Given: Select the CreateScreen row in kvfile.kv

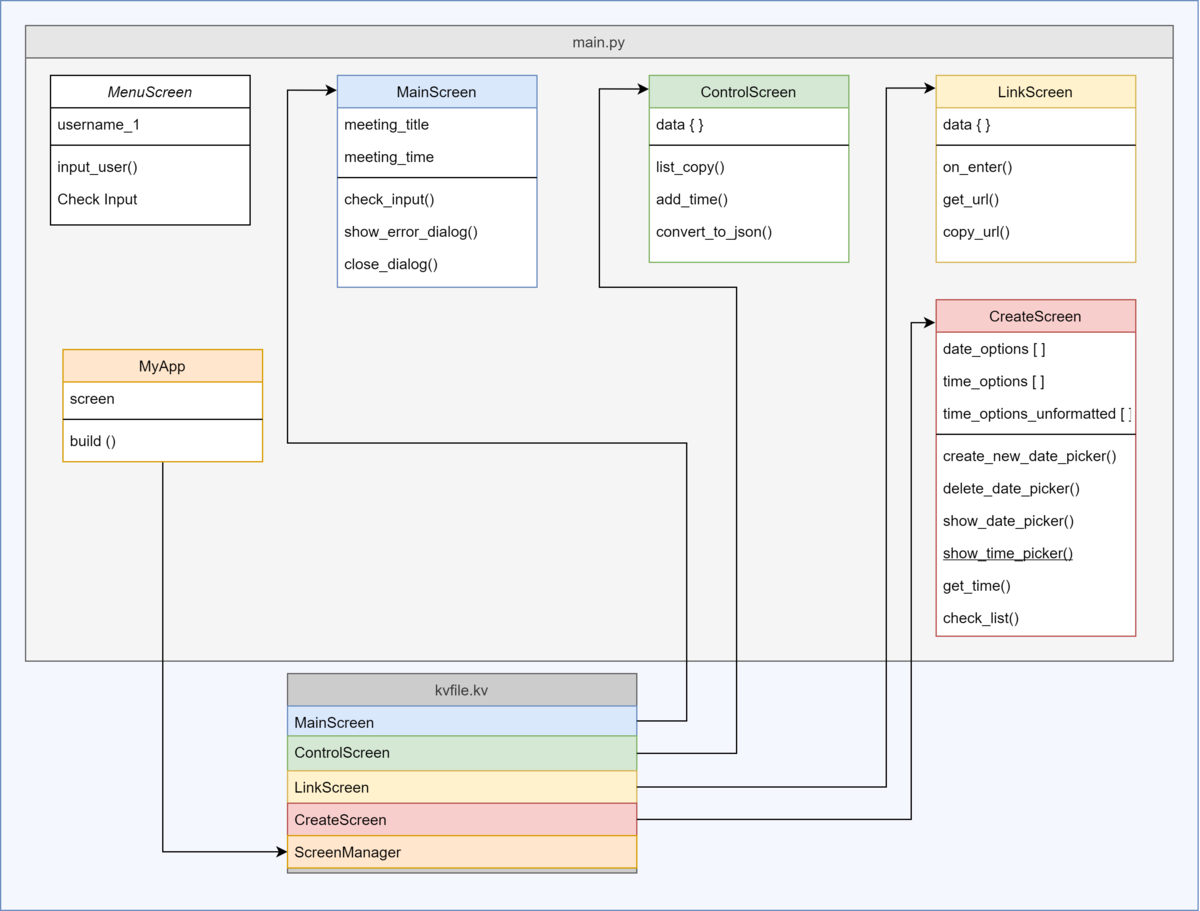Looking at the screenshot, I should (461, 819).
